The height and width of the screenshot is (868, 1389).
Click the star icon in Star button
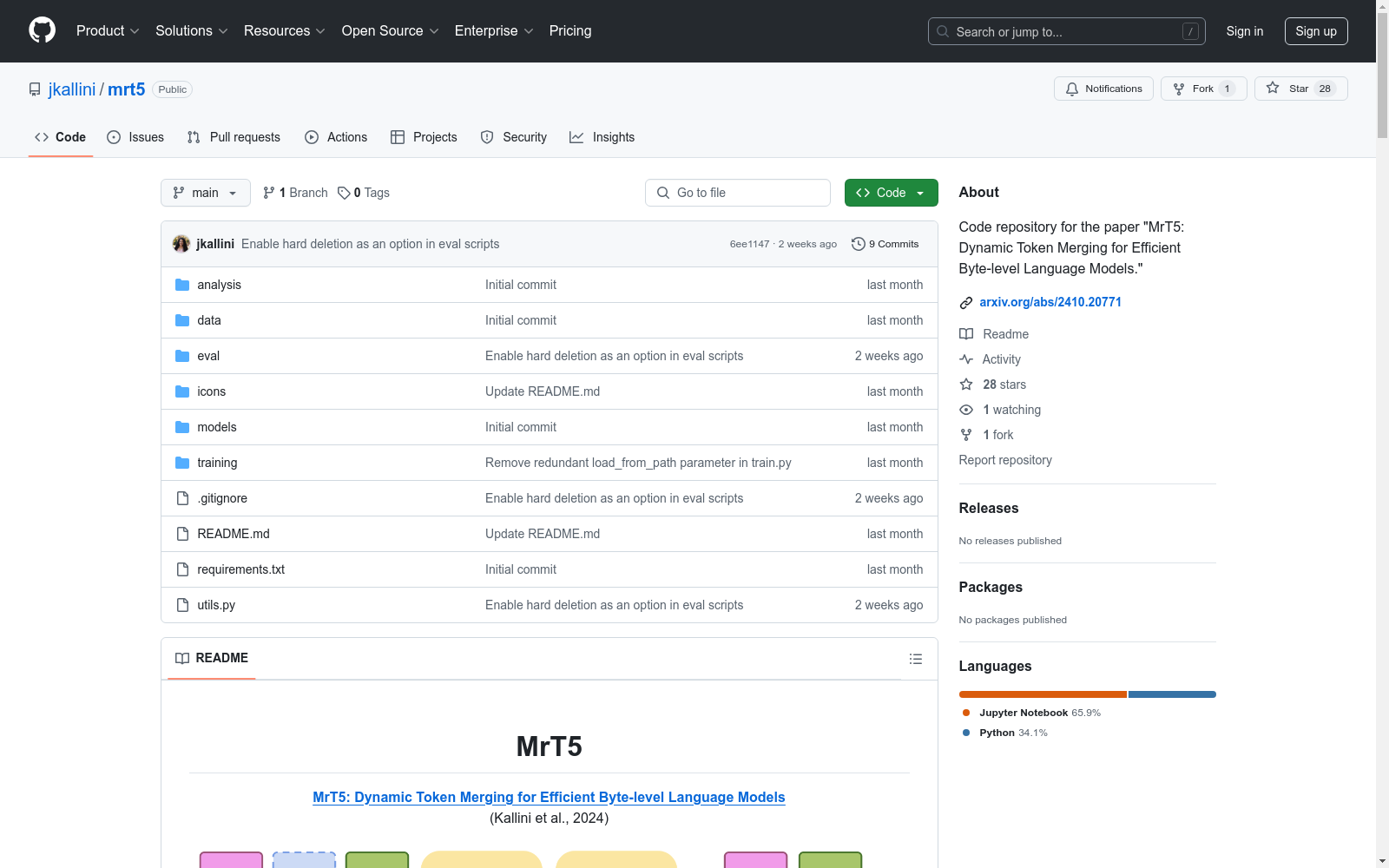[1273, 88]
